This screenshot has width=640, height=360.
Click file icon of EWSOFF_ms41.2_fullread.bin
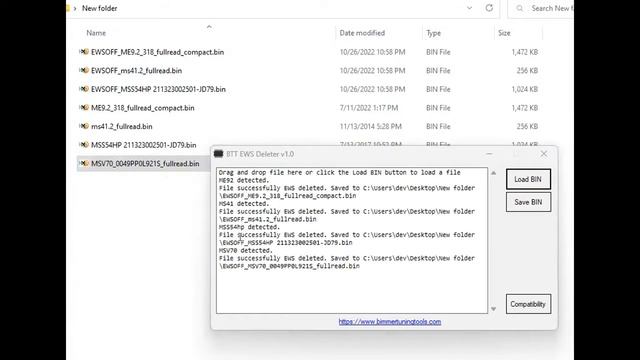pos(84,70)
